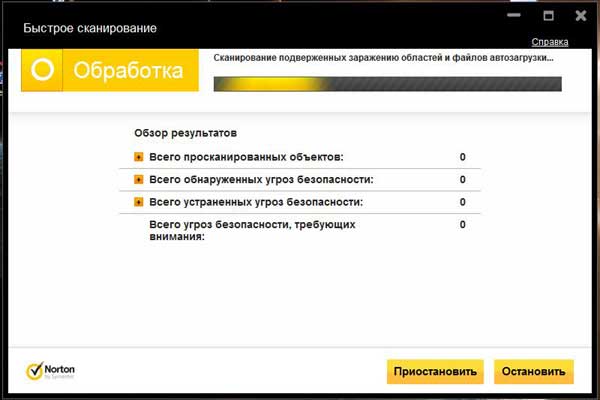Select 'Всего просканированных объектов' row label
600x400 pixels.
click(246, 157)
